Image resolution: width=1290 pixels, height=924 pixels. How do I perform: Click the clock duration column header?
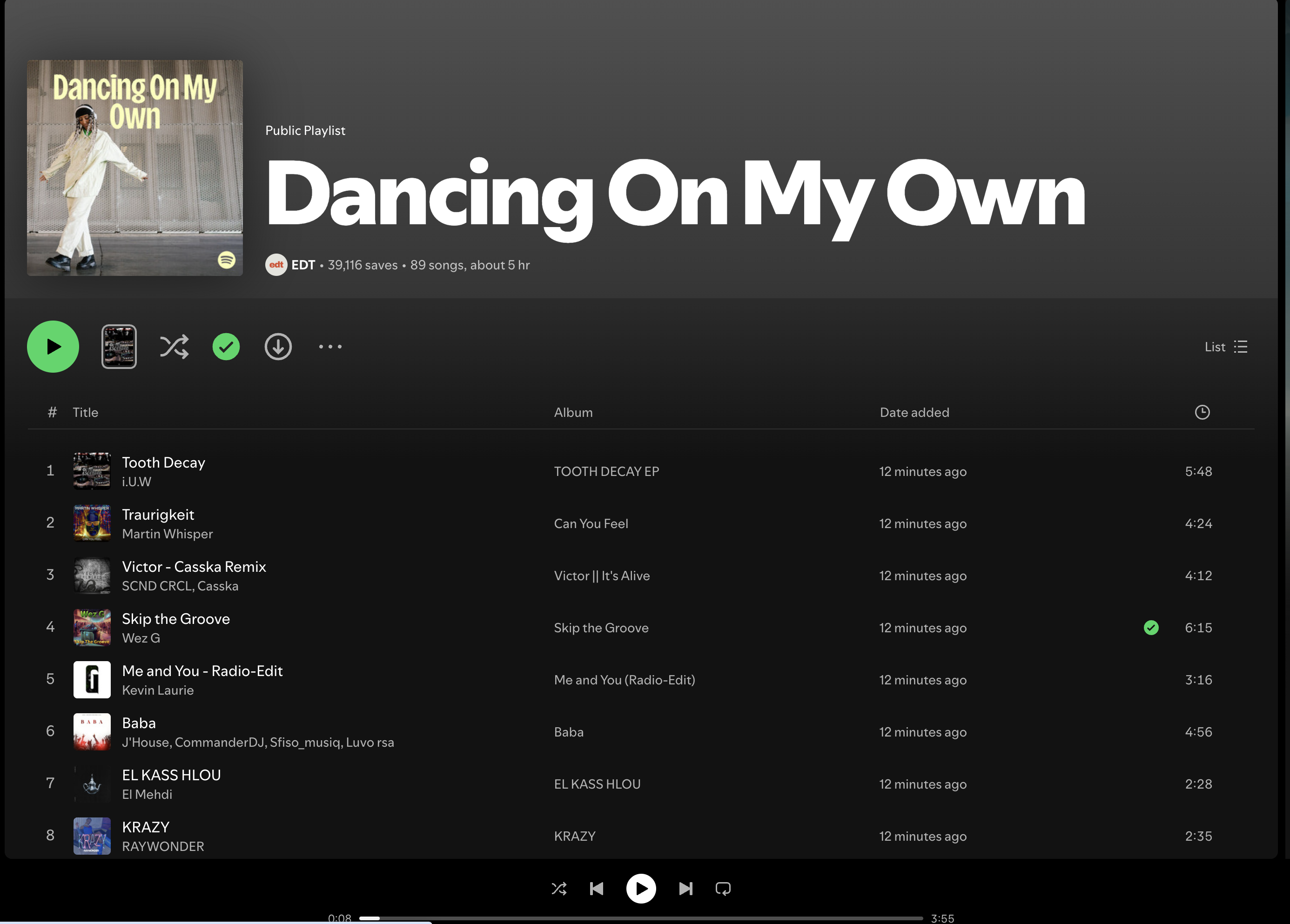click(x=1202, y=412)
